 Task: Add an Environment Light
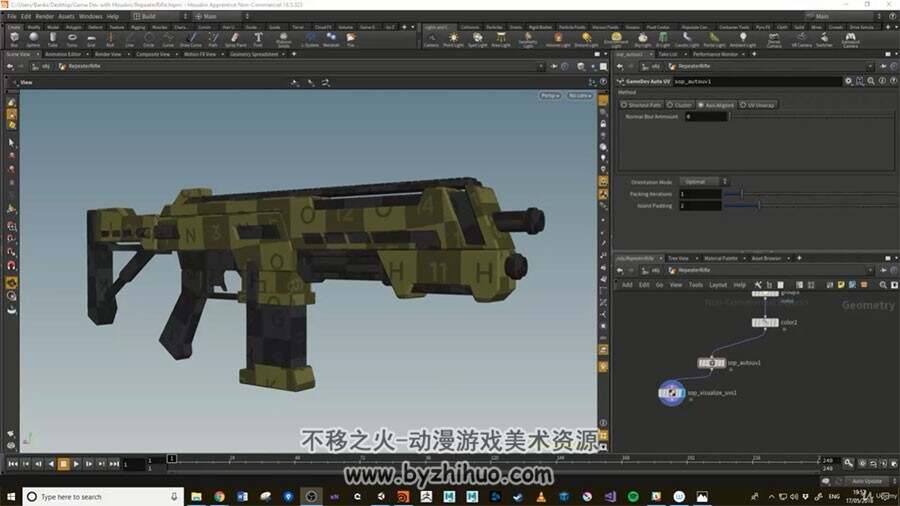[616, 39]
